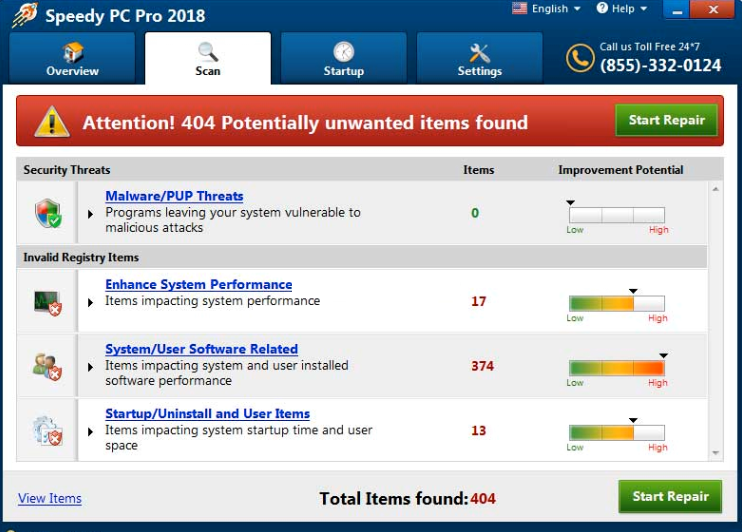Click the yellow warning triangle icon
Image resolution: width=744 pixels, height=532 pixels.
pyautogui.click(x=51, y=122)
